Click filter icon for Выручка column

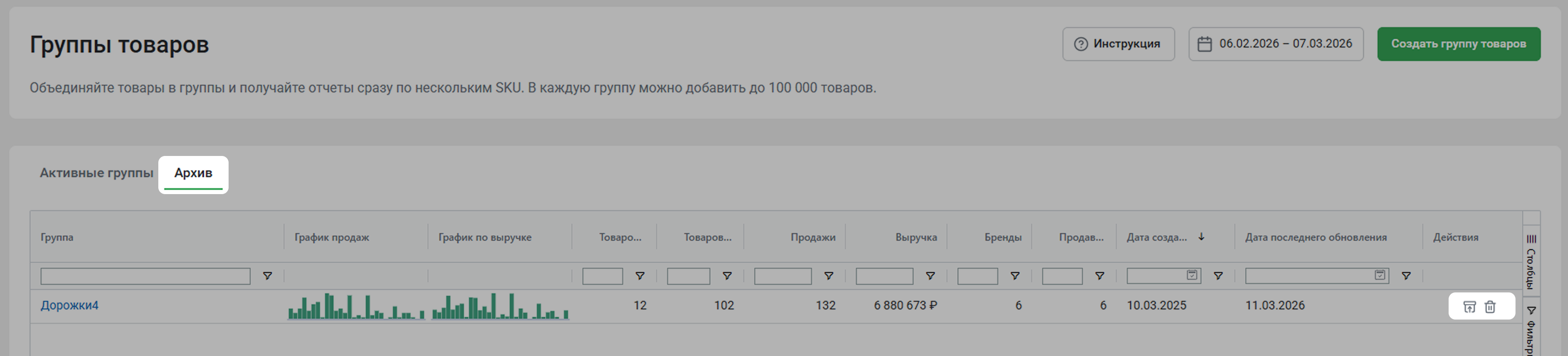coord(930,276)
